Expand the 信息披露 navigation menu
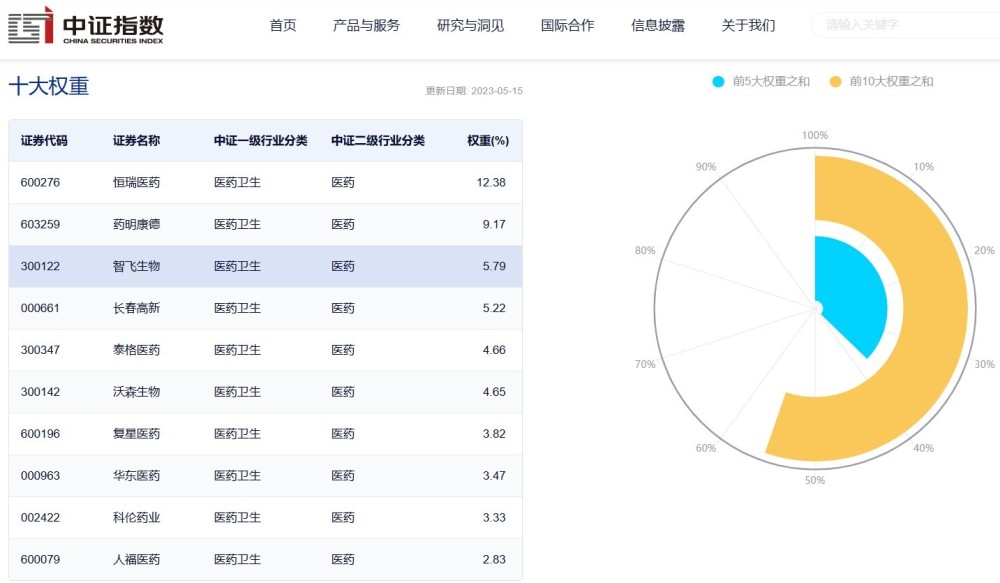Screen dimensions: 1000x583 (x=658, y=25)
